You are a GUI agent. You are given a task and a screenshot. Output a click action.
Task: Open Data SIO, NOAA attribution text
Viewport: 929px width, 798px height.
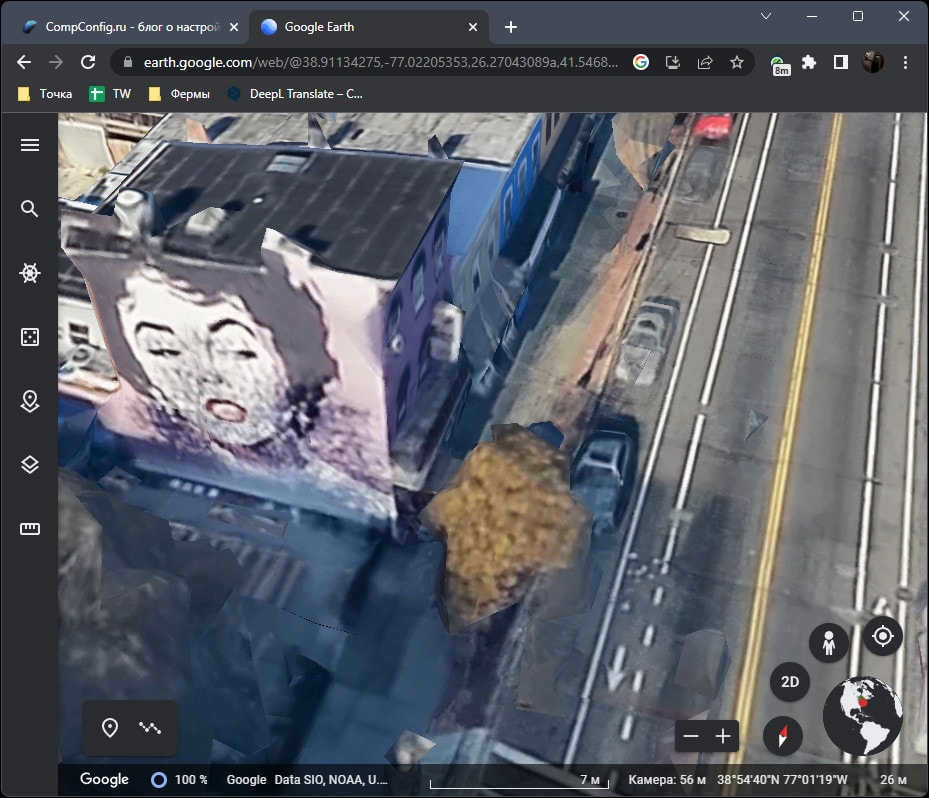point(331,780)
